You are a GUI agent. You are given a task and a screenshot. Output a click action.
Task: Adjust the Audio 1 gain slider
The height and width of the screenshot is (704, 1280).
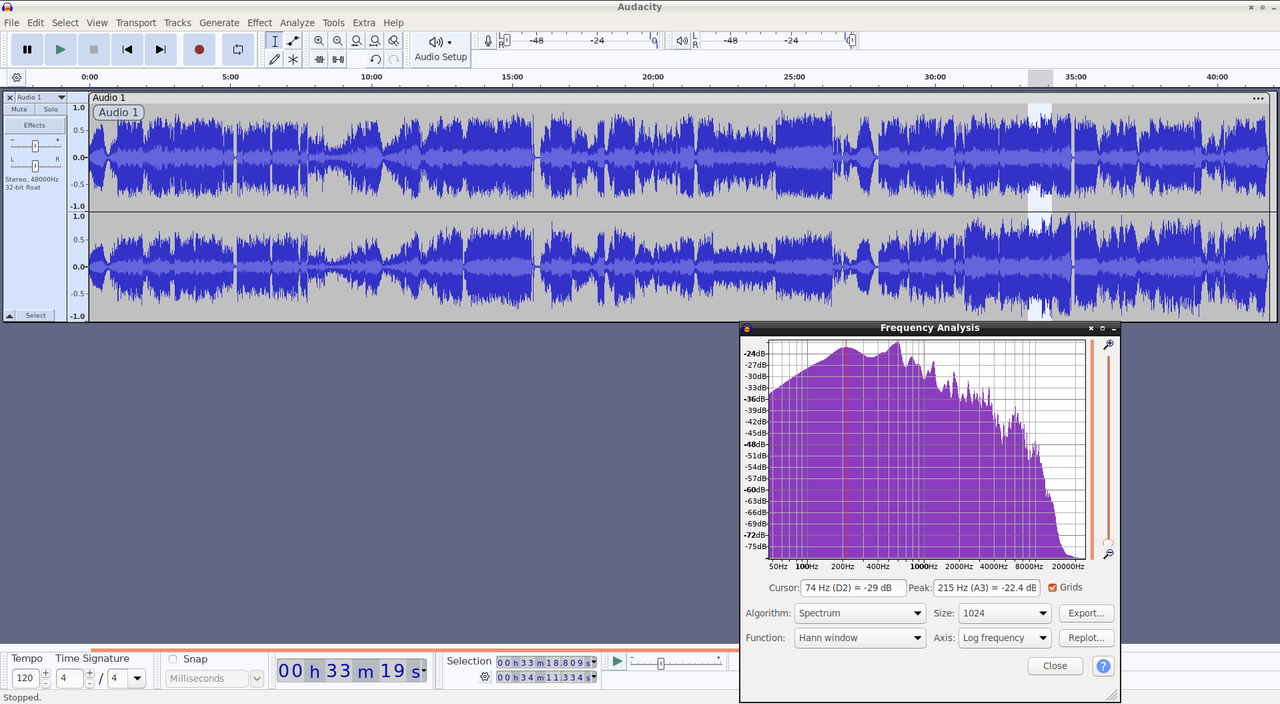[35, 146]
